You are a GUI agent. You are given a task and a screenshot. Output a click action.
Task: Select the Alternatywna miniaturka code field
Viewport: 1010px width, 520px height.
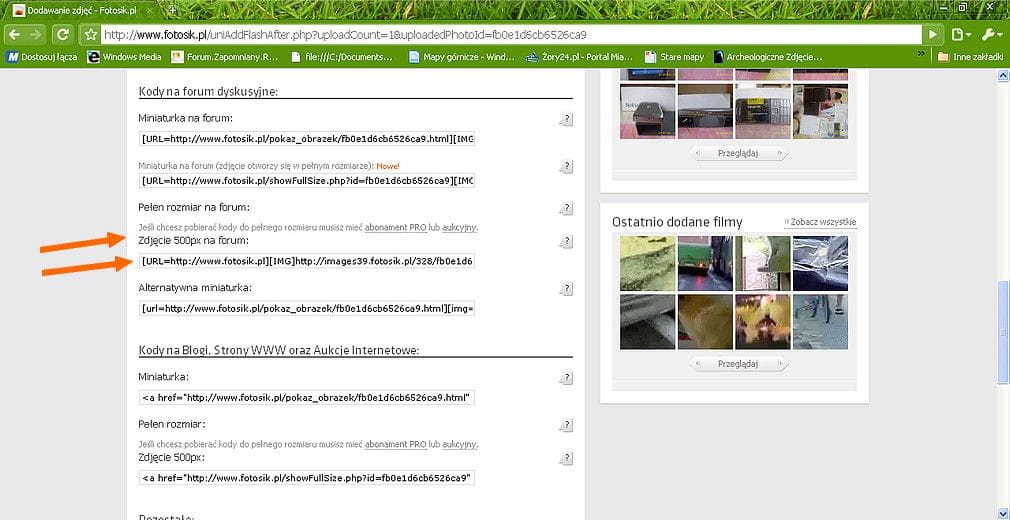(x=307, y=308)
